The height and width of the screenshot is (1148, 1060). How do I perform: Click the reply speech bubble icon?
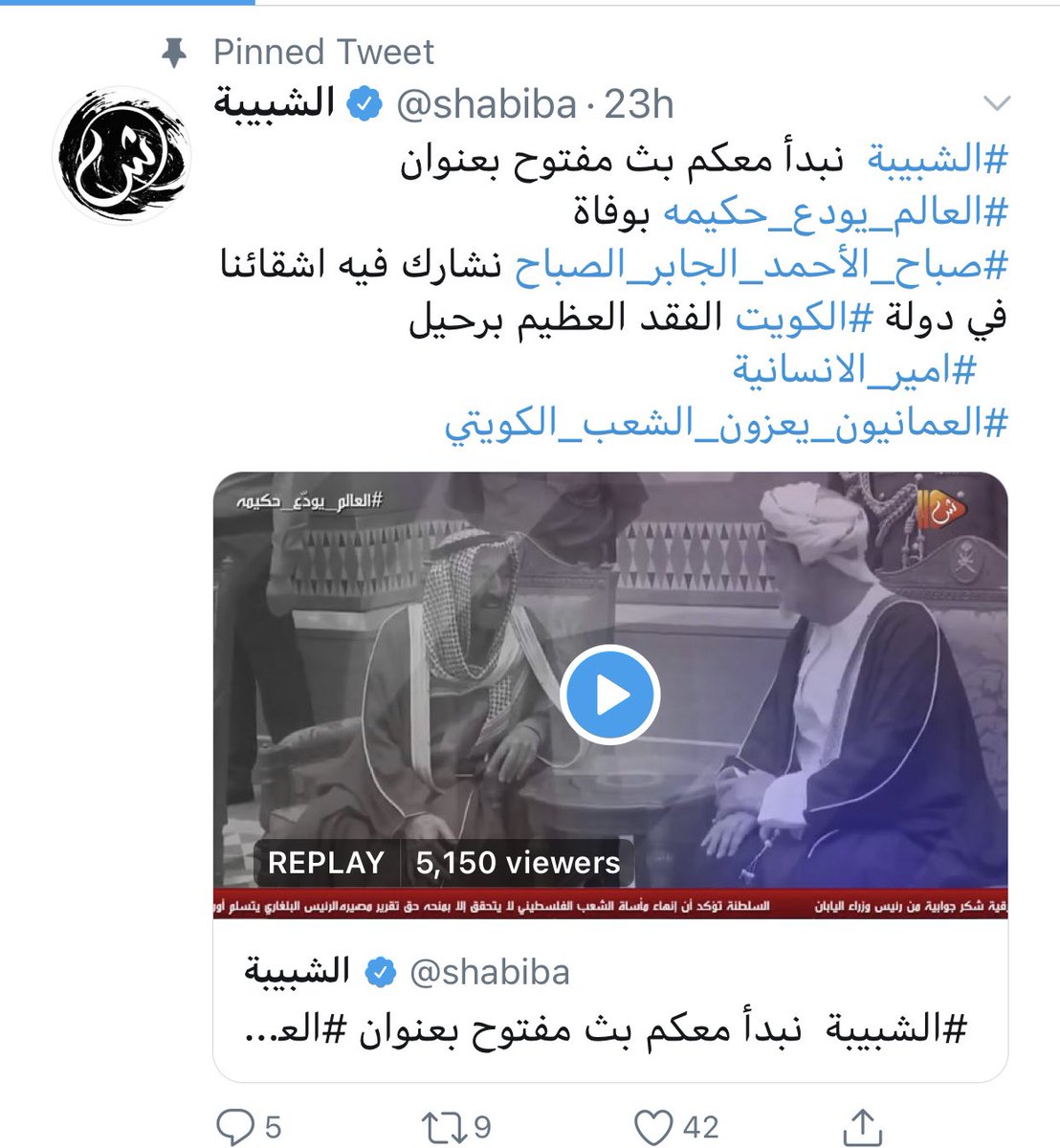click(235, 1126)
